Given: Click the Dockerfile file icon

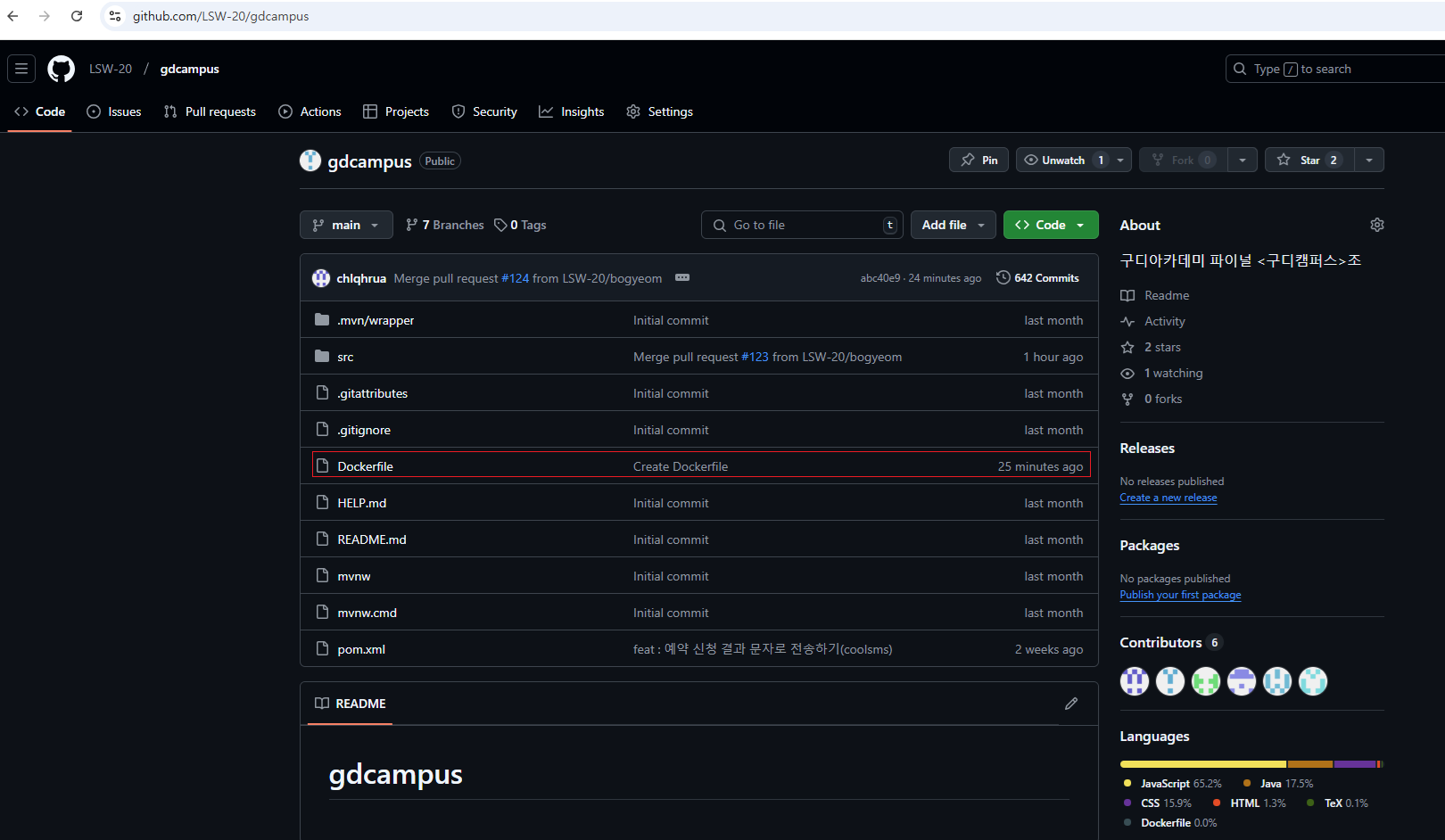Looking at the screenshot, I should point(323,465).
